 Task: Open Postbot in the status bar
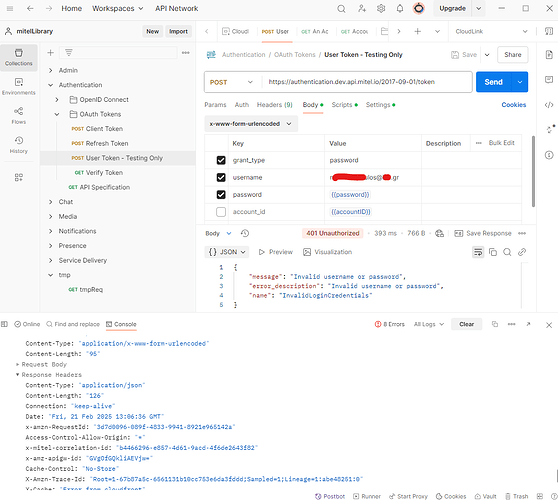pos(330,496)
